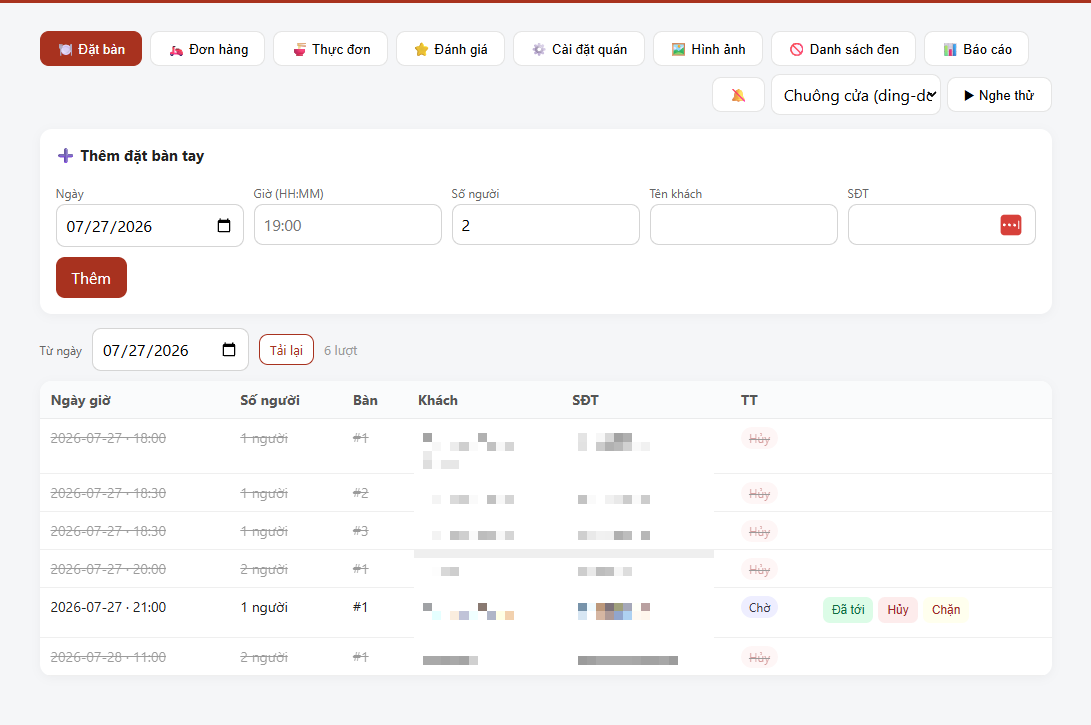Image resolution: width=1091 pixels, height=725 pixels.
Task: Click the 6 lượt count label
Action: pos(340,351)
